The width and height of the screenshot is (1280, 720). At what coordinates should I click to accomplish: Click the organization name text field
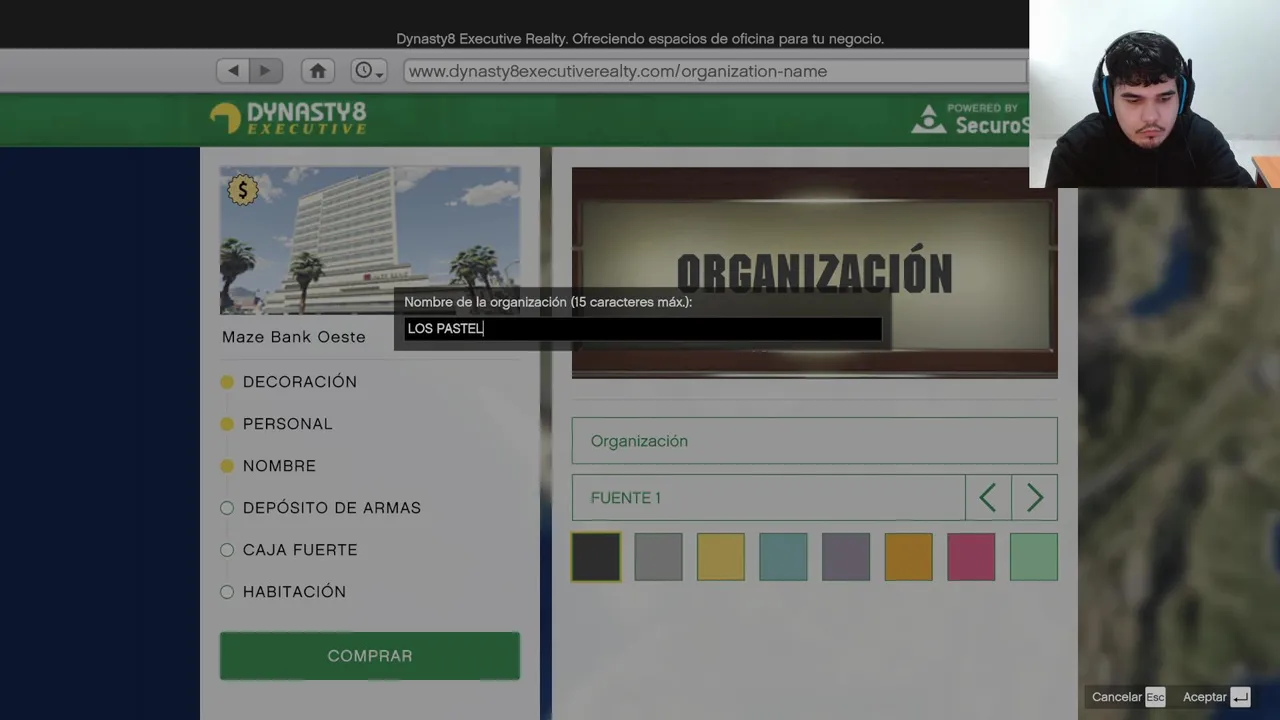643,328
